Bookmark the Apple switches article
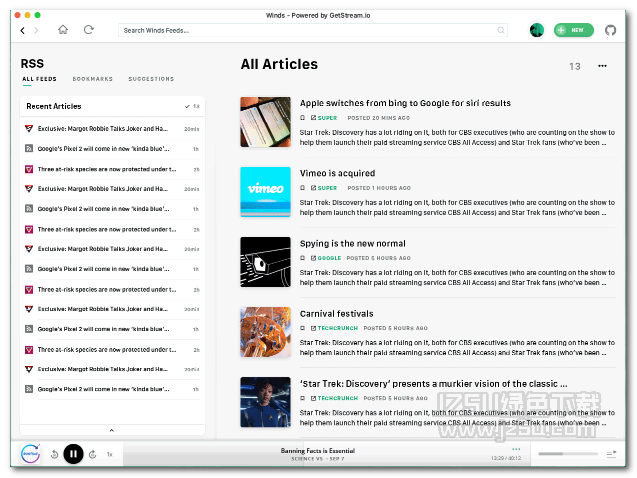The width and height of the screenshot is (637, 478). tap(302, 118)
